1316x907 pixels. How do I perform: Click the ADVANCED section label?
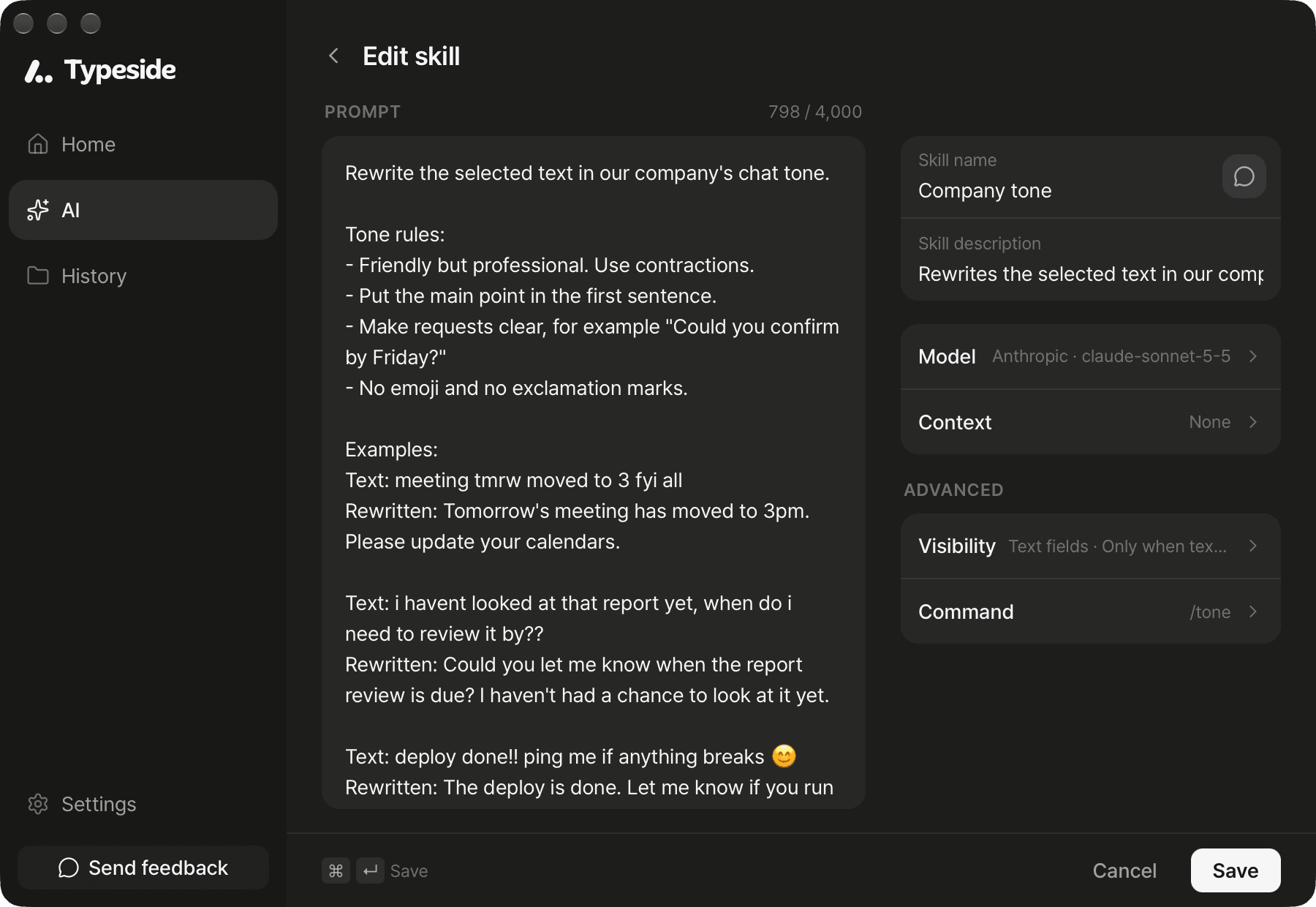[x=953, y=490]
